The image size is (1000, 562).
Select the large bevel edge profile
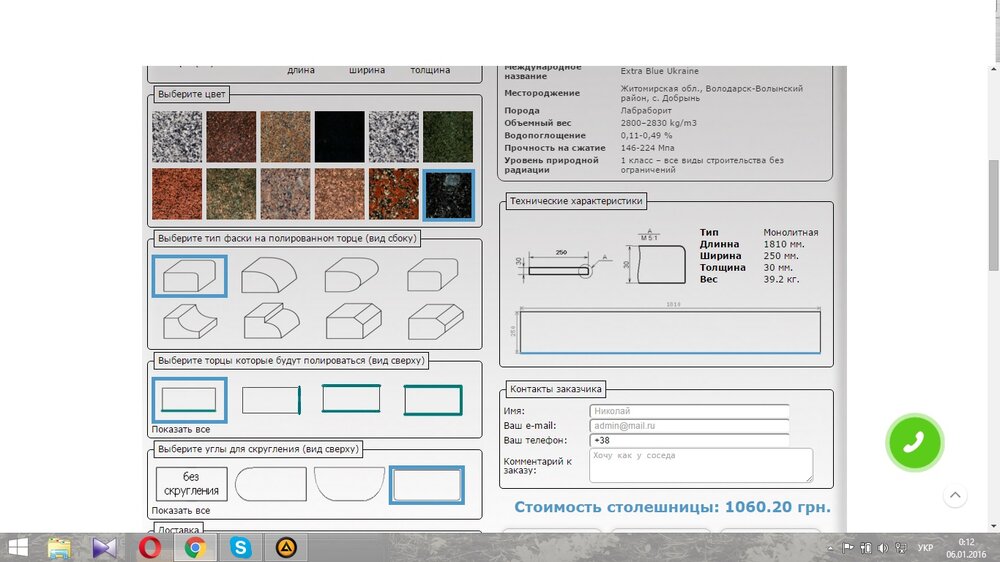[x=352, y=322]
